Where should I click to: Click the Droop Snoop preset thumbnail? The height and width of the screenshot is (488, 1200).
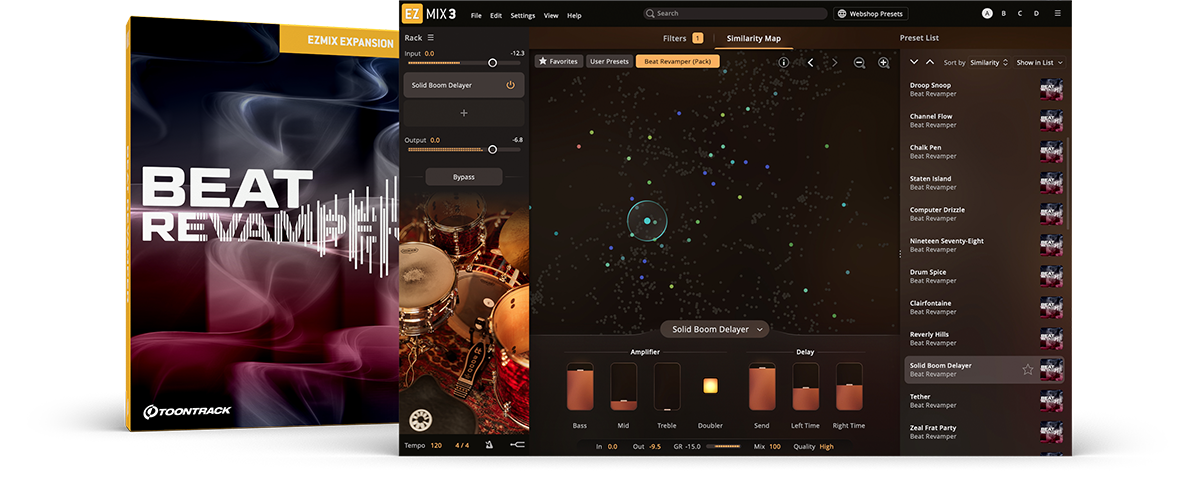click(1051, 90)
